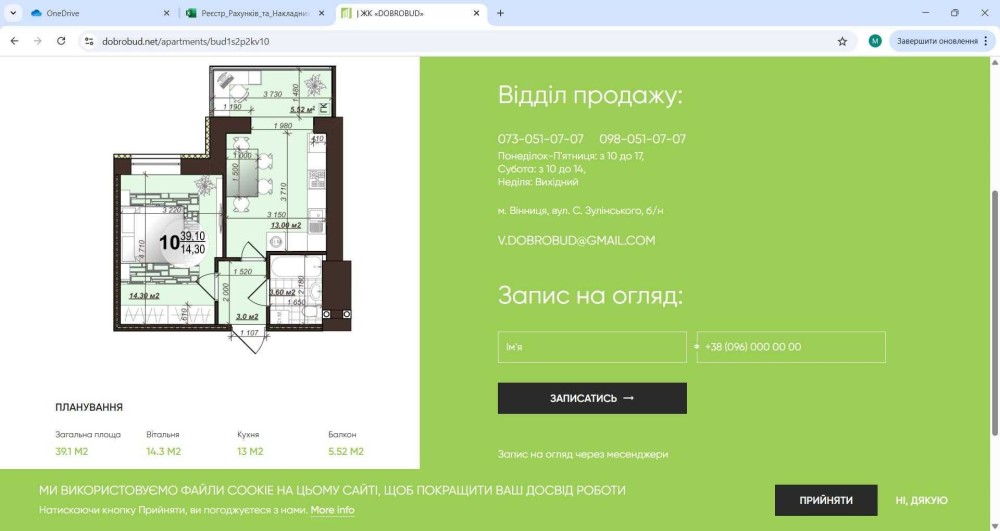Close the ЖК «DOBROBUD» tab
Image resolution: width=1000 pixels, height=531 pixels.
(477, 13)
